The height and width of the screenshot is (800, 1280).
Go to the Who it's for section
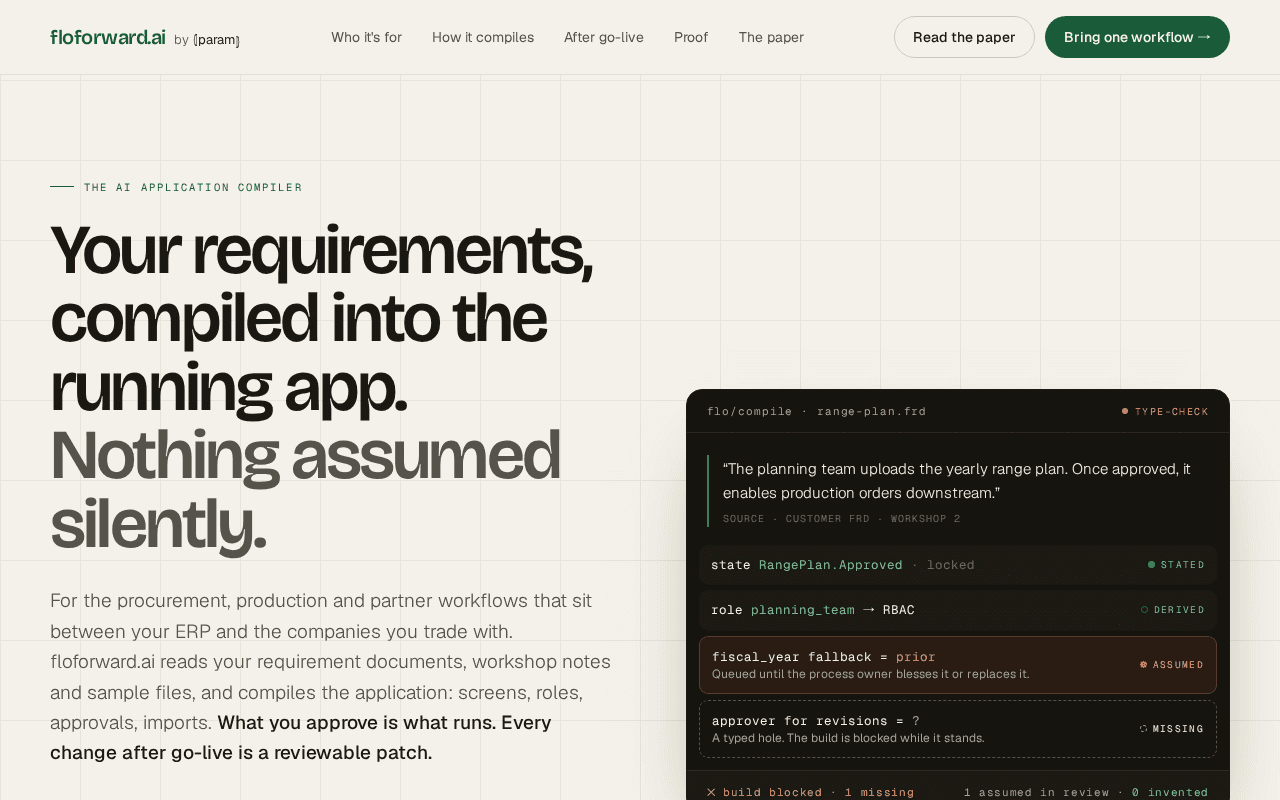click(x=366, y=37)
